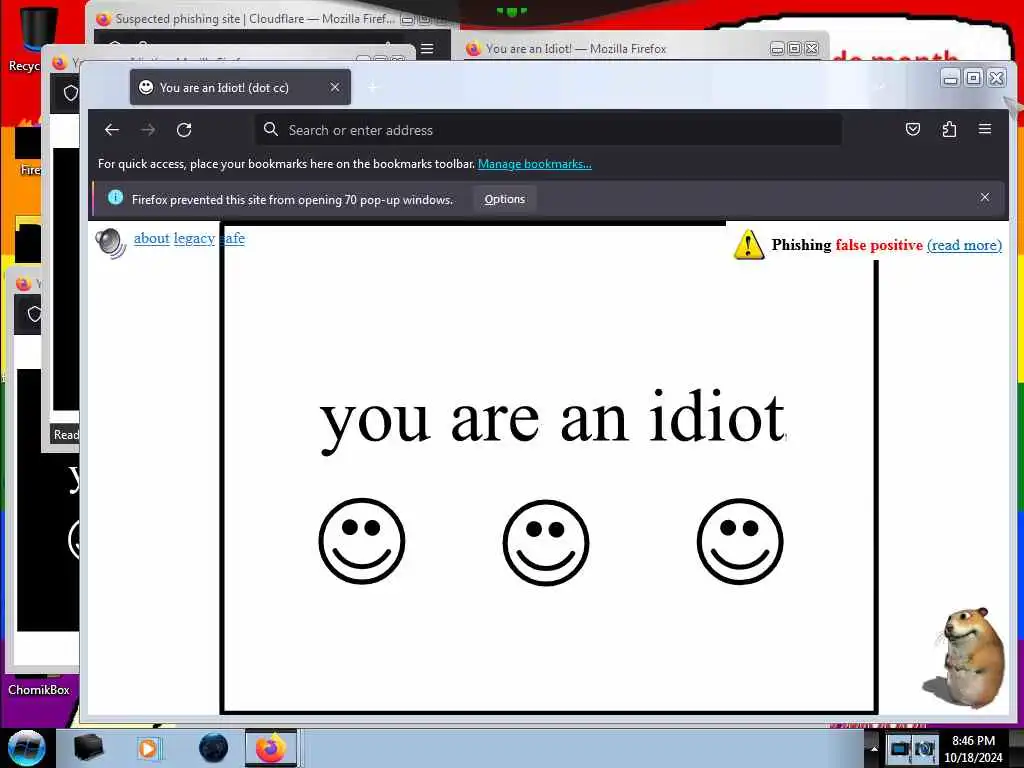This screenshot has height=768, width=1024.
Task: Click the speaker sound icon on the page
Action: click(110, 243)
